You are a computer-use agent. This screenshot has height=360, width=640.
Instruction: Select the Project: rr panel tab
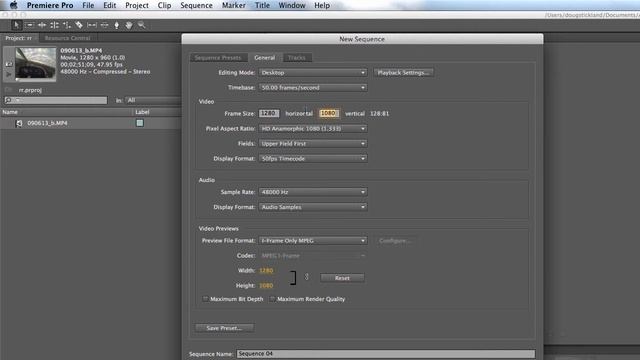click(18, 38)
